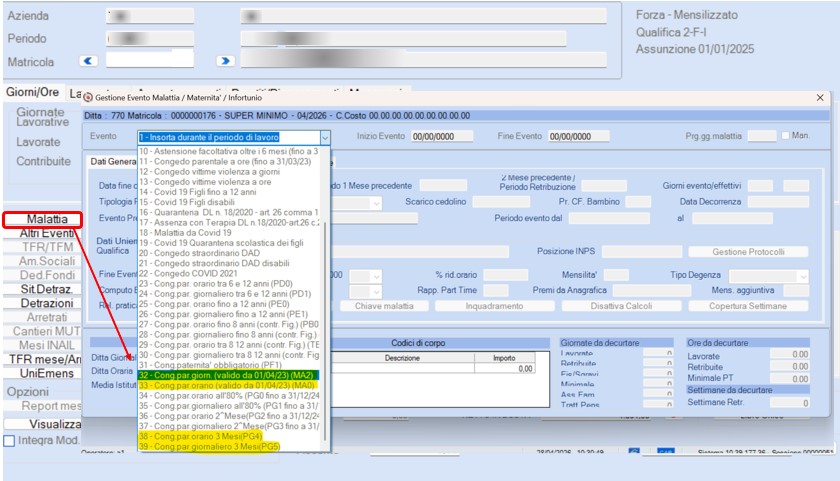Toggle the Integra Mod. checkbox
840x481 pixels.
[x=9, y=441]
